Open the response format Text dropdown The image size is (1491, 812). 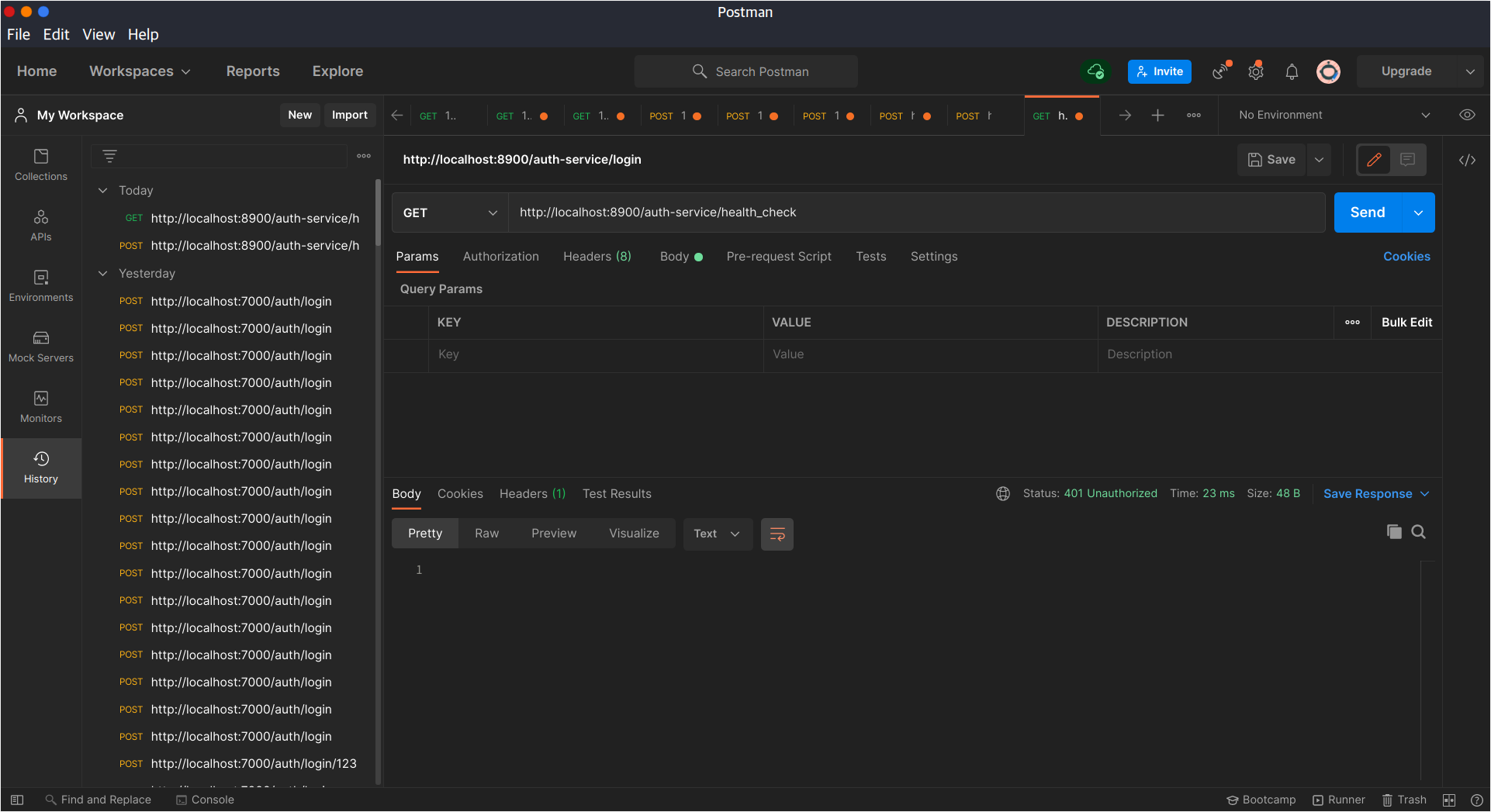[x=718, y=534]
